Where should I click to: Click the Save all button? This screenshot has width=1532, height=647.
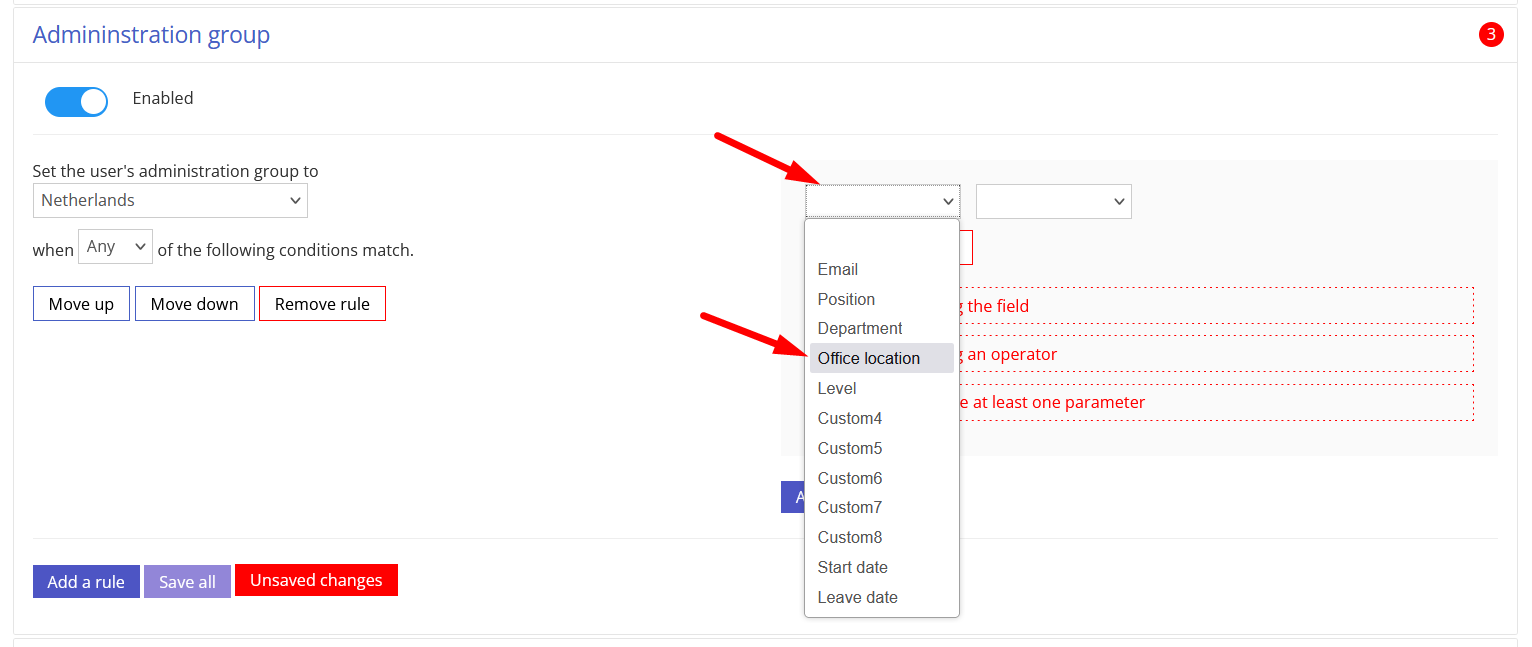tap(187, 582)
